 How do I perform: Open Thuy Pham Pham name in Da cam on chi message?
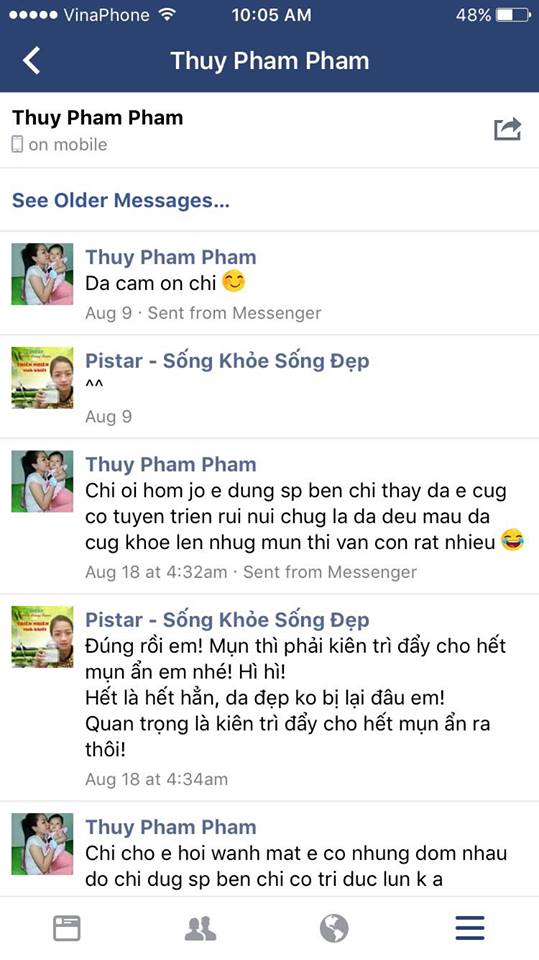click(170, 257)
